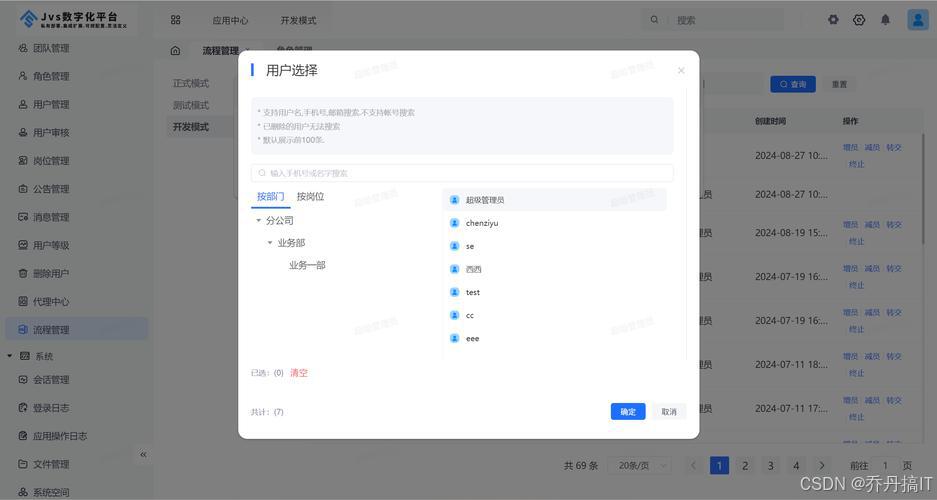937x500 pixels.
Task: Click the 用户审核 sidebar icon
Action: coord(23,132)
